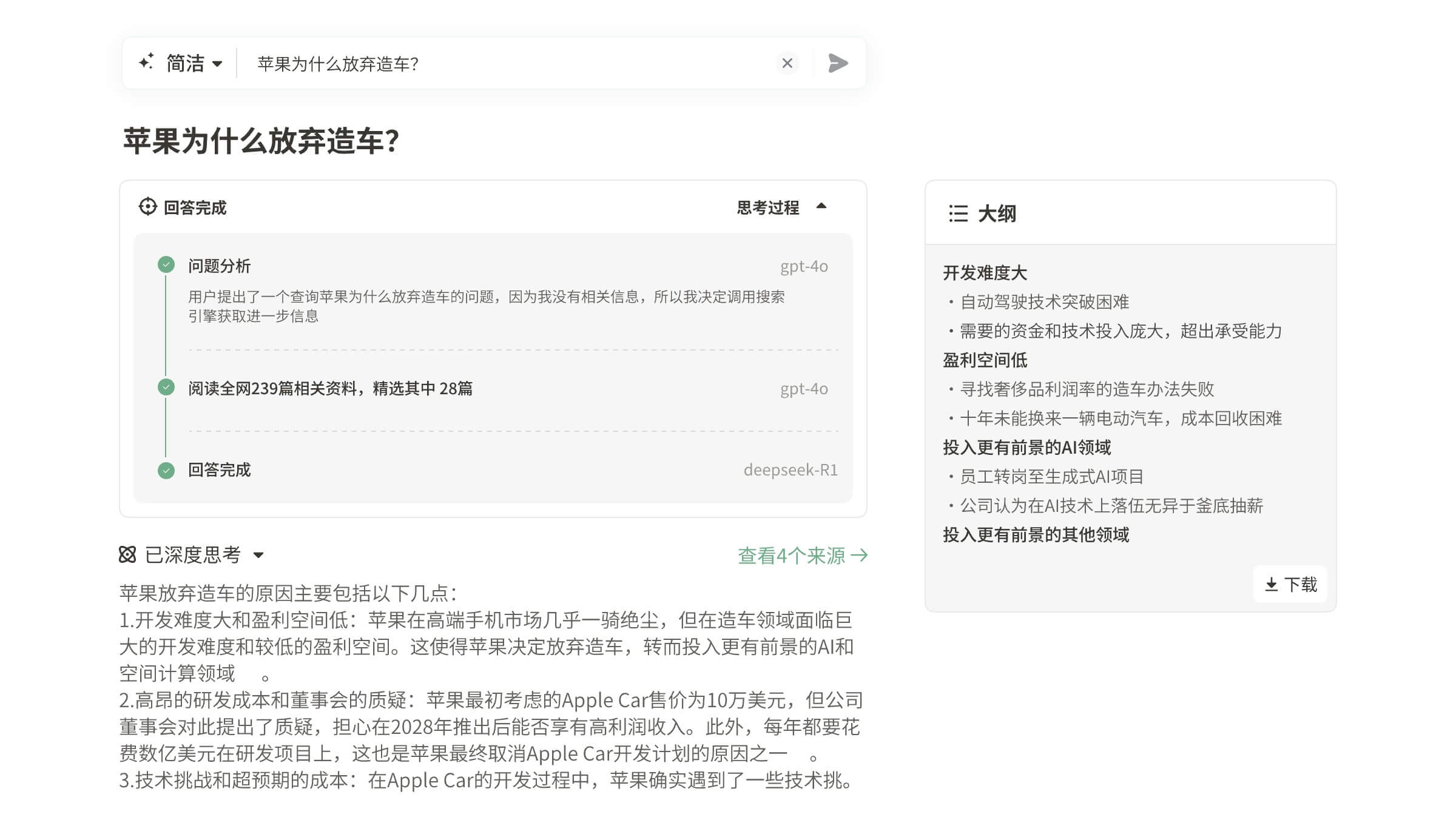Click answer point 1.开发难度大和盈利空间低

pyautogui.click(x=487, y=647)
